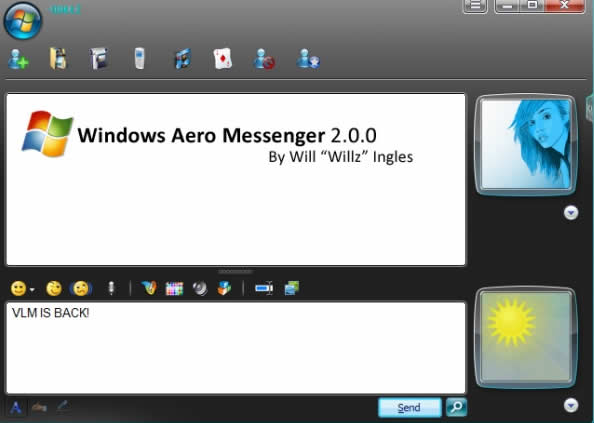Click the By Will "Willz" Ingles text
594x423 pixels.
[341, 157]
